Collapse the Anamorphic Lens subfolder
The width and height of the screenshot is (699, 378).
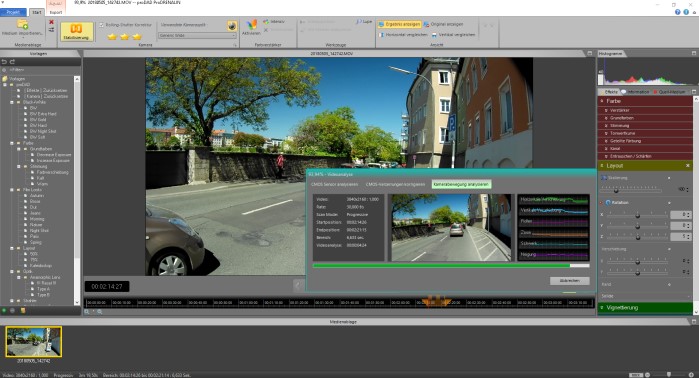pyautogui.click(x=19, y=277)
